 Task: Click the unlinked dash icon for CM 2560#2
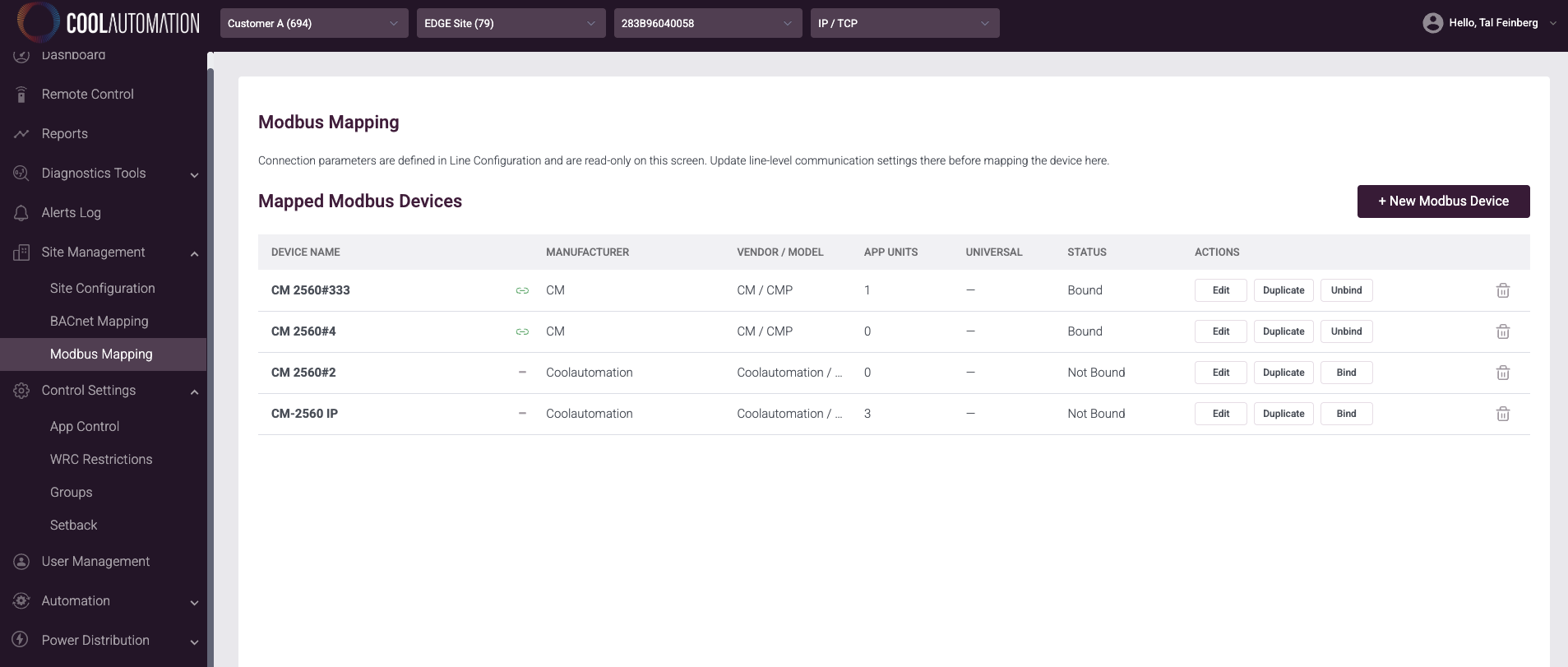[522, 373]
